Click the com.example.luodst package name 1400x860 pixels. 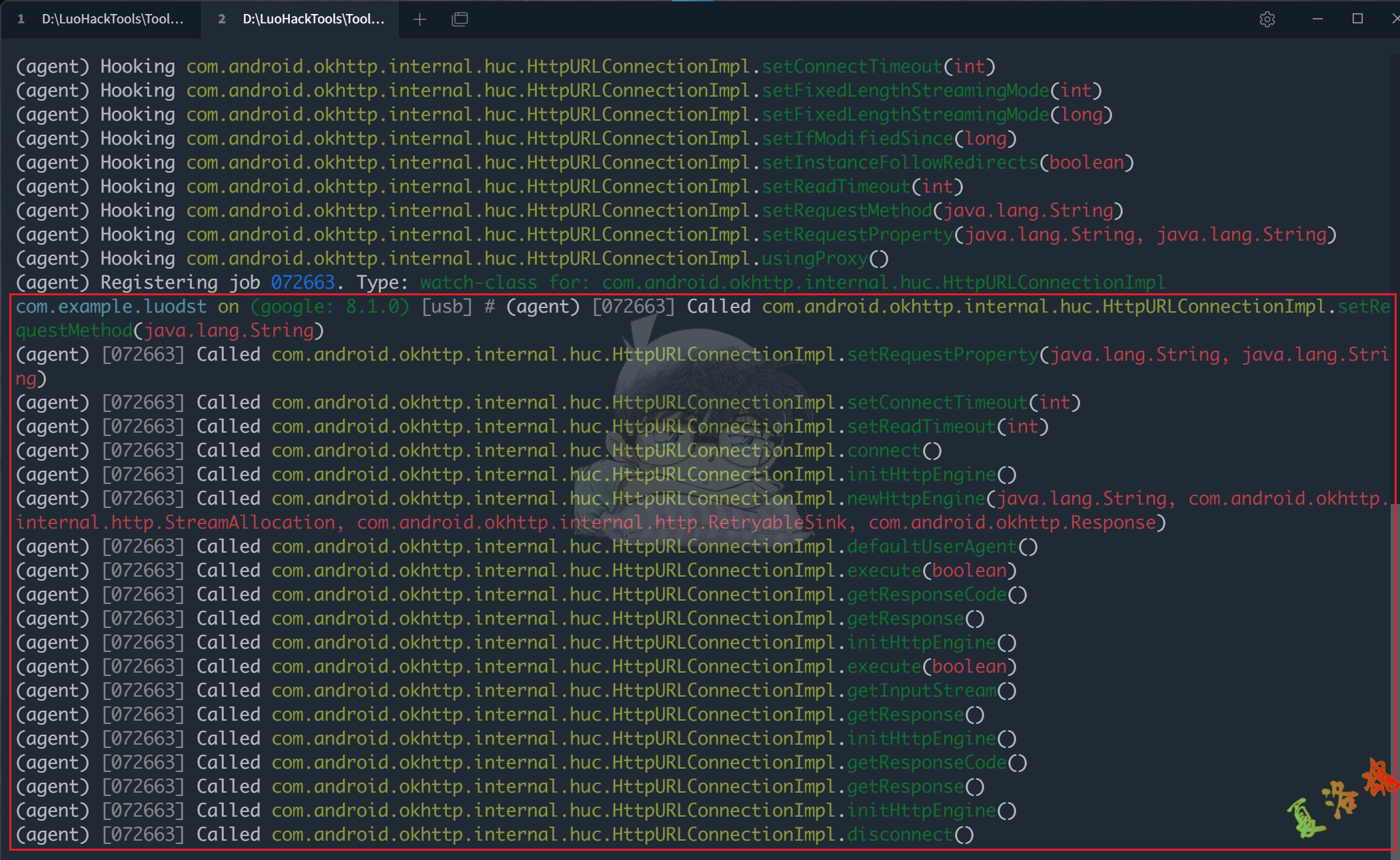pos(110,306)
